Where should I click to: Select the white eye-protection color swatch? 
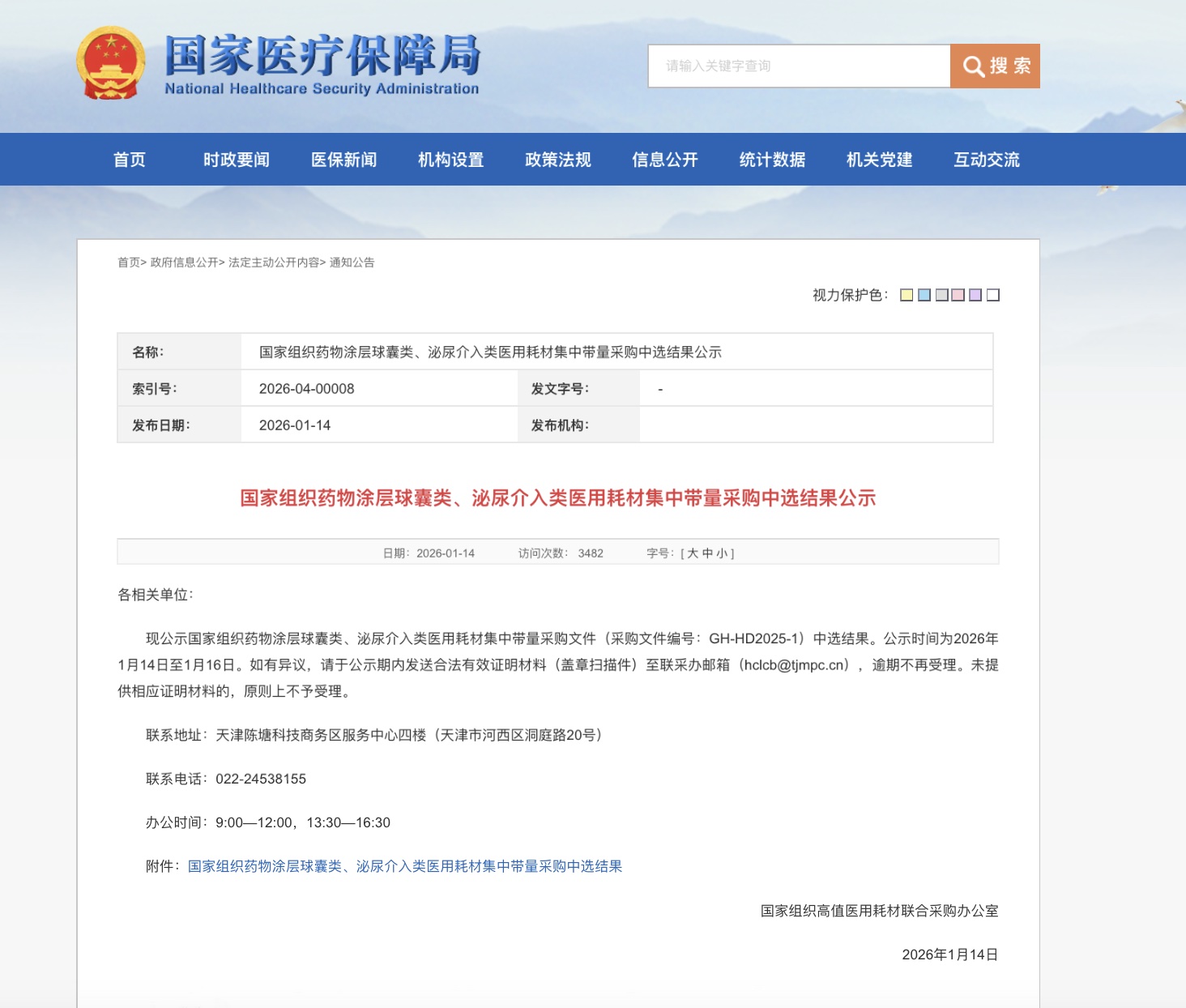[993, 294]
